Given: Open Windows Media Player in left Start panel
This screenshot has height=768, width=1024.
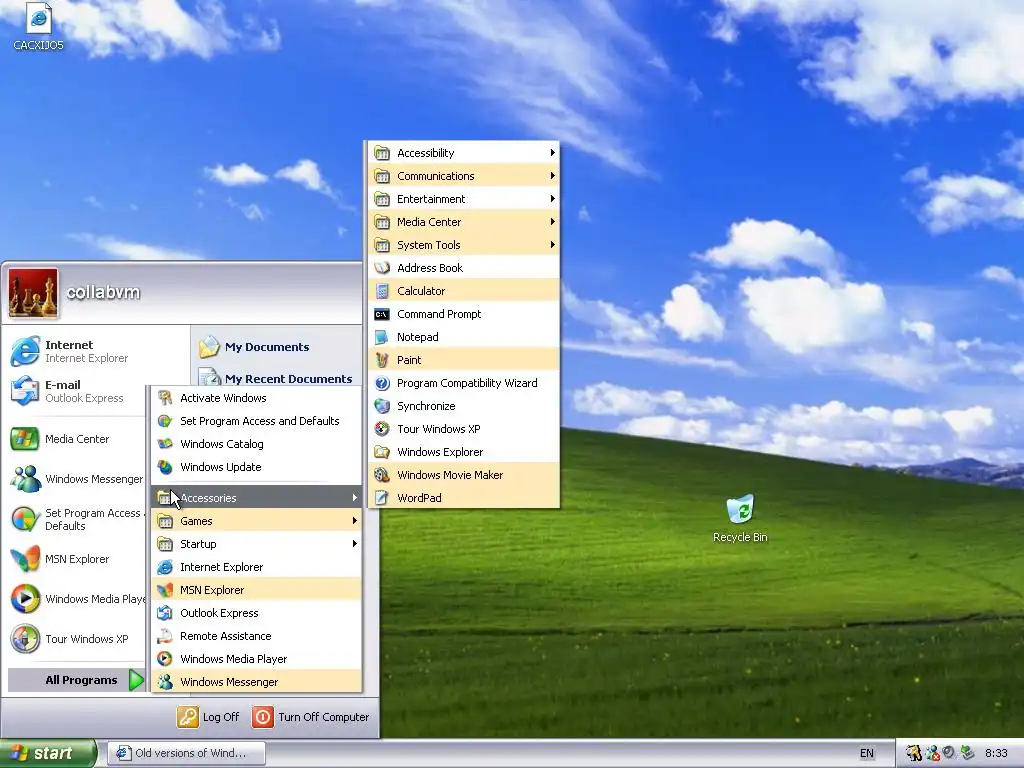Looking at the screenshot, I should [x=76, y=599].
